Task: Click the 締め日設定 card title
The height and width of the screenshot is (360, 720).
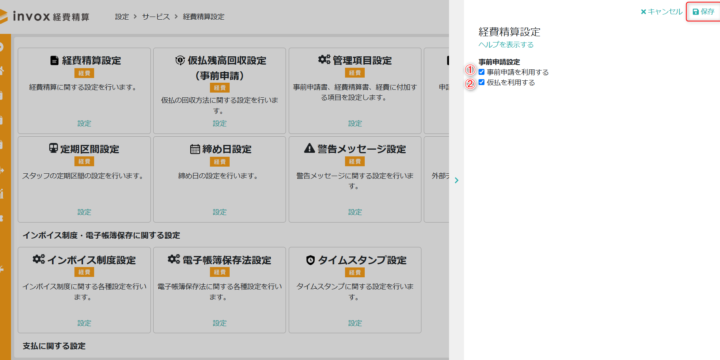Action: [227, 149]
